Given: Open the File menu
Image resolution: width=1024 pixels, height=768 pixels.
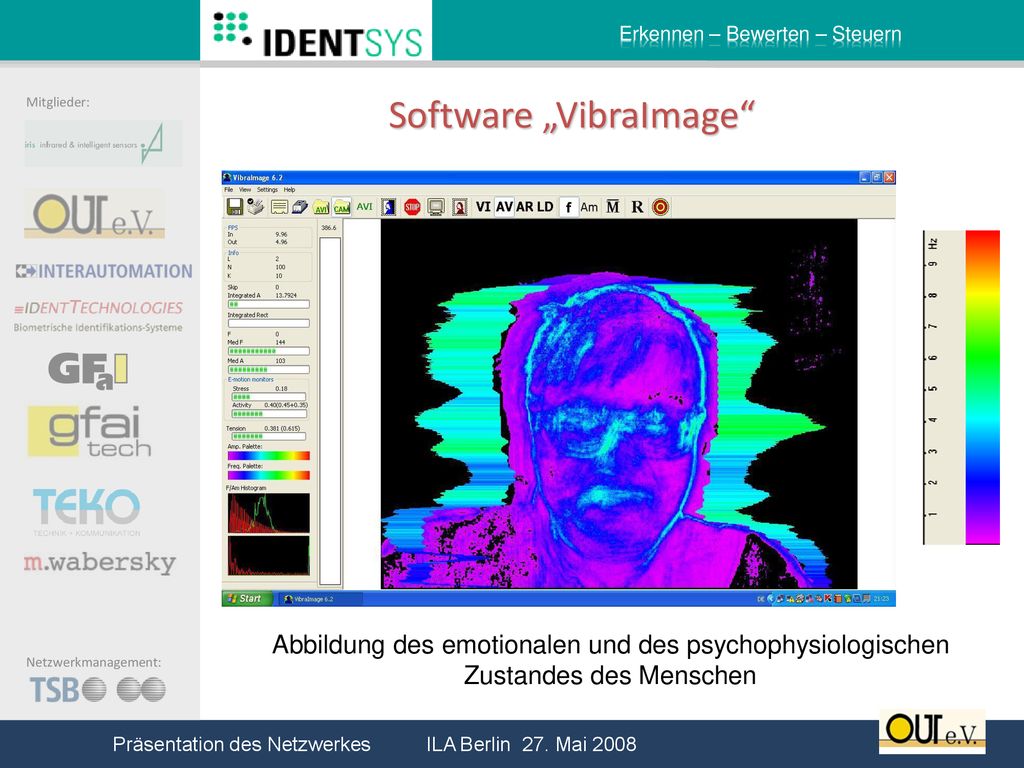Looking at the screenshot, I should coord(229,189).
